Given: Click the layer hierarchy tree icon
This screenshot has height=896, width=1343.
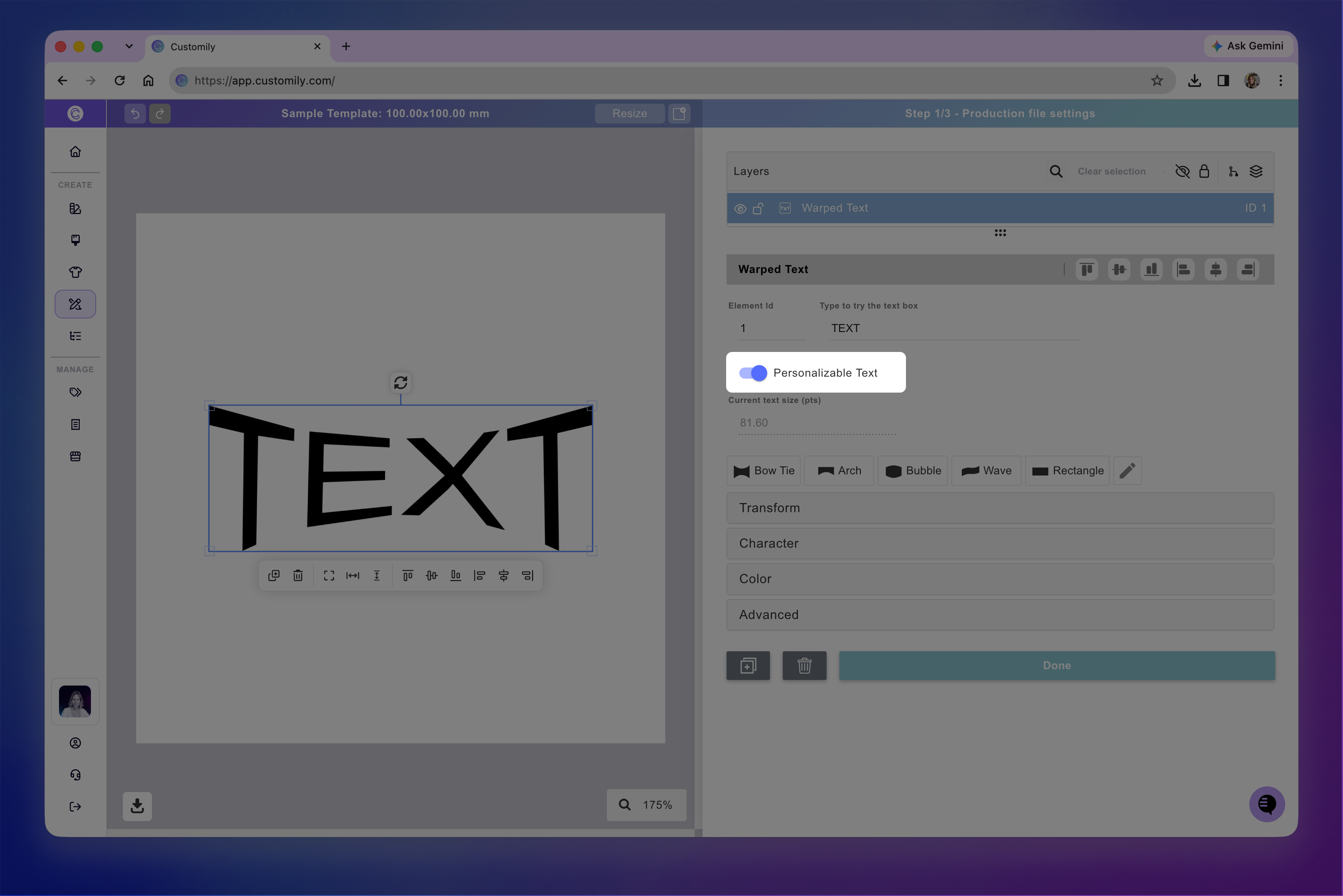Looking at the screenshot, I should [1233, 171].
